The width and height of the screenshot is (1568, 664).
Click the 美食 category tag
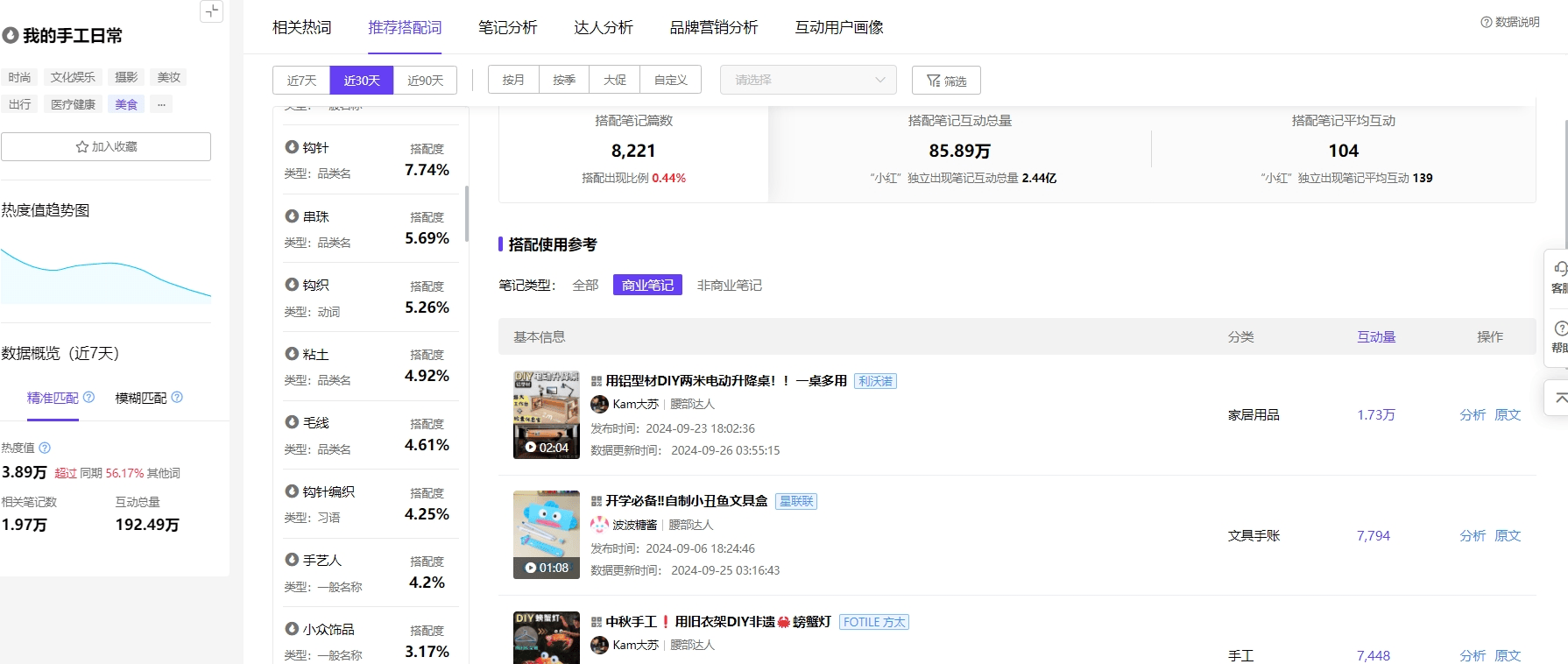tap(126, 104)
